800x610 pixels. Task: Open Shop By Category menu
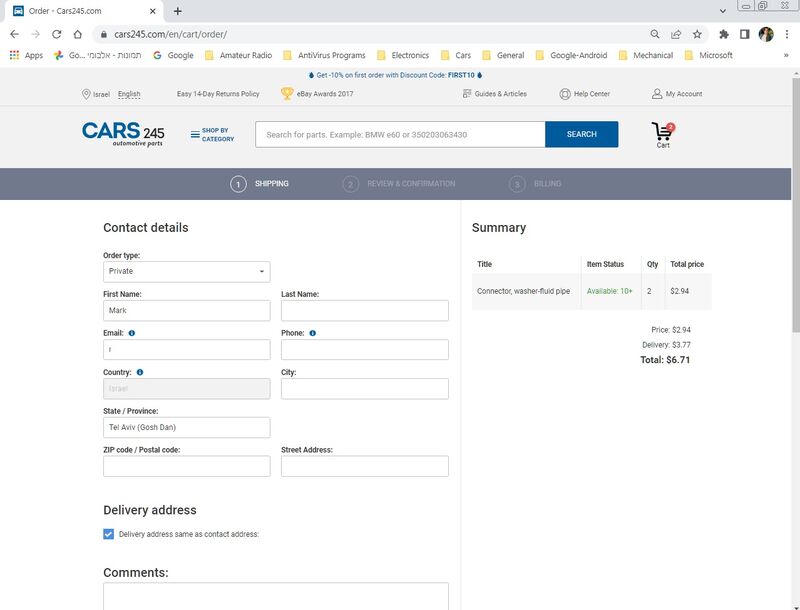pos(212,135)
